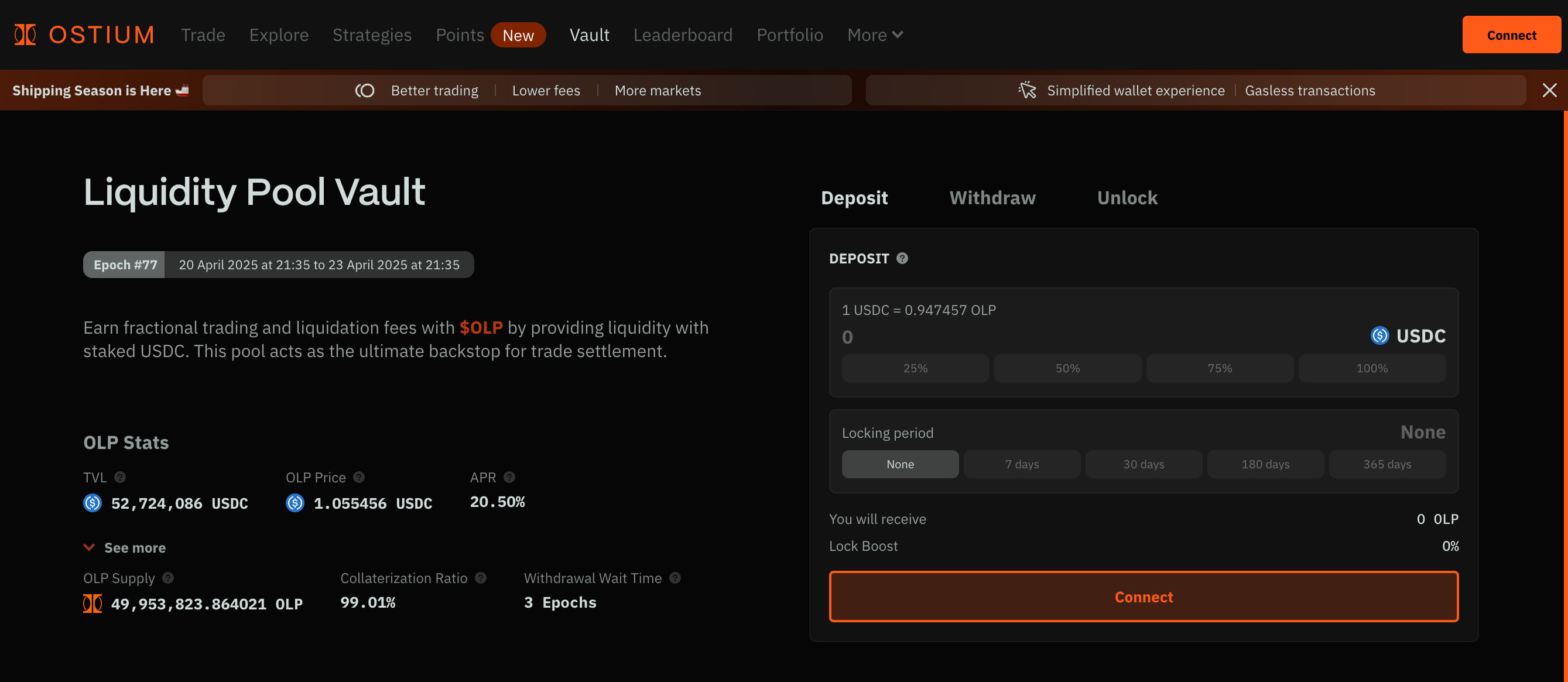Select the 180 days locking period
This screenshot has height=682, width=1568.
click(1265, 464)
